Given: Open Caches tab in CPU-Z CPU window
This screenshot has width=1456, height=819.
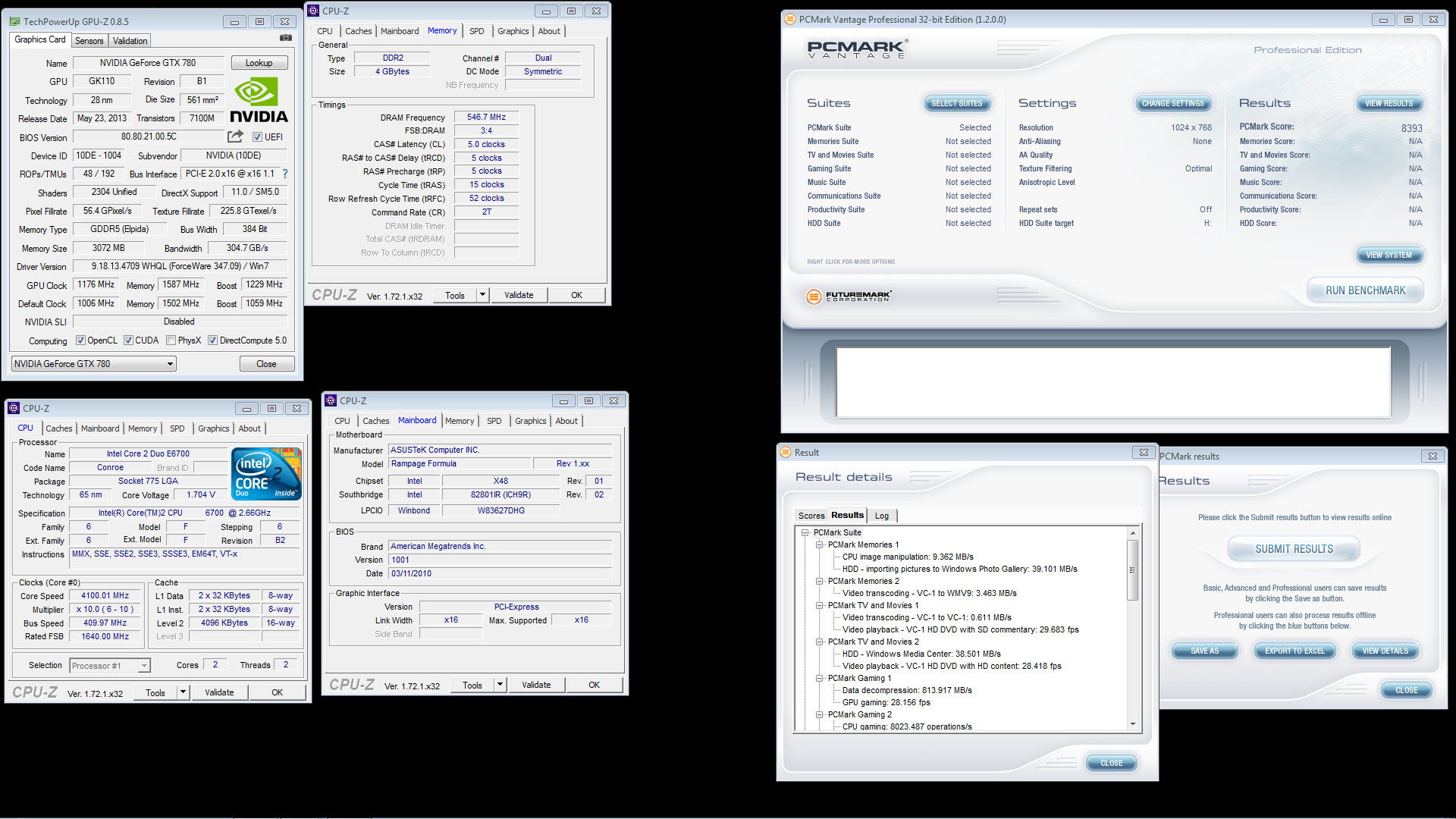Looking at the screenshot, I should tap(59, 428).
